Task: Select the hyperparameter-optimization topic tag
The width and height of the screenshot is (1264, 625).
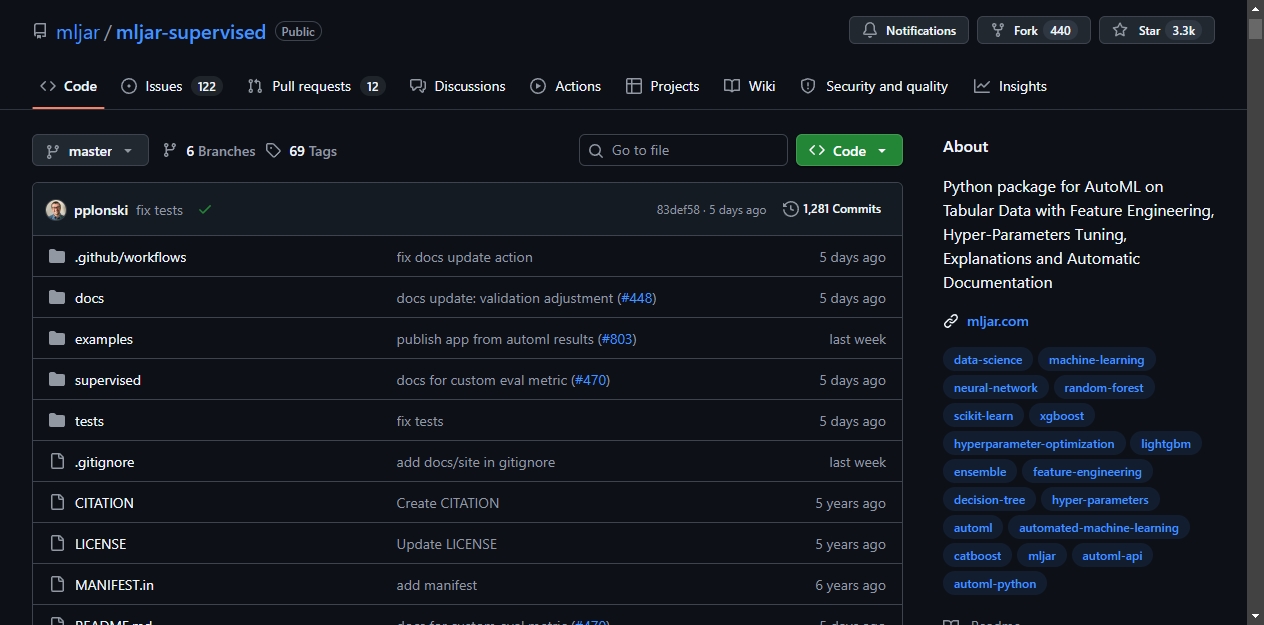Action: point(1034,444)
